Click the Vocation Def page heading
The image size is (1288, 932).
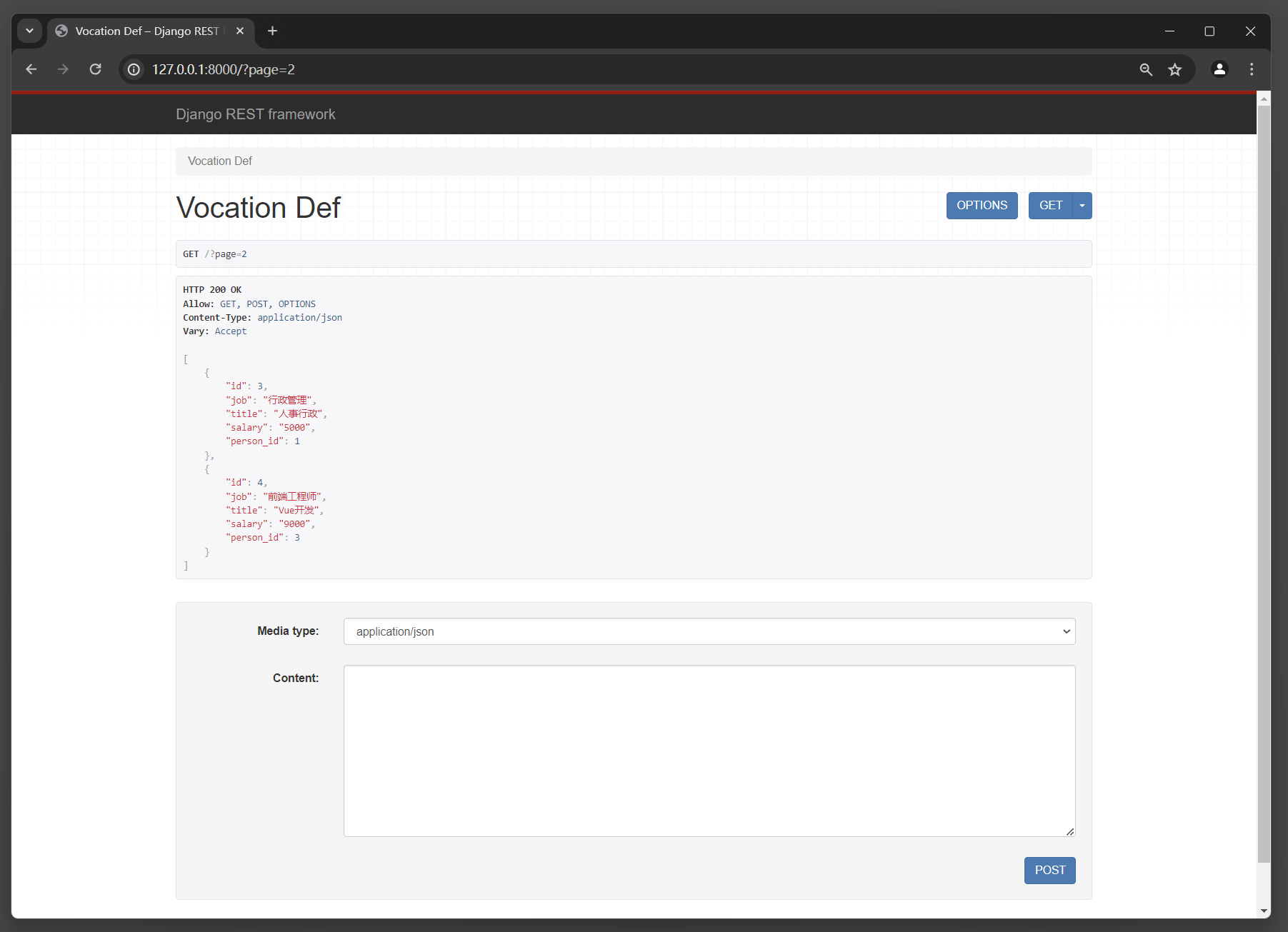258,208
